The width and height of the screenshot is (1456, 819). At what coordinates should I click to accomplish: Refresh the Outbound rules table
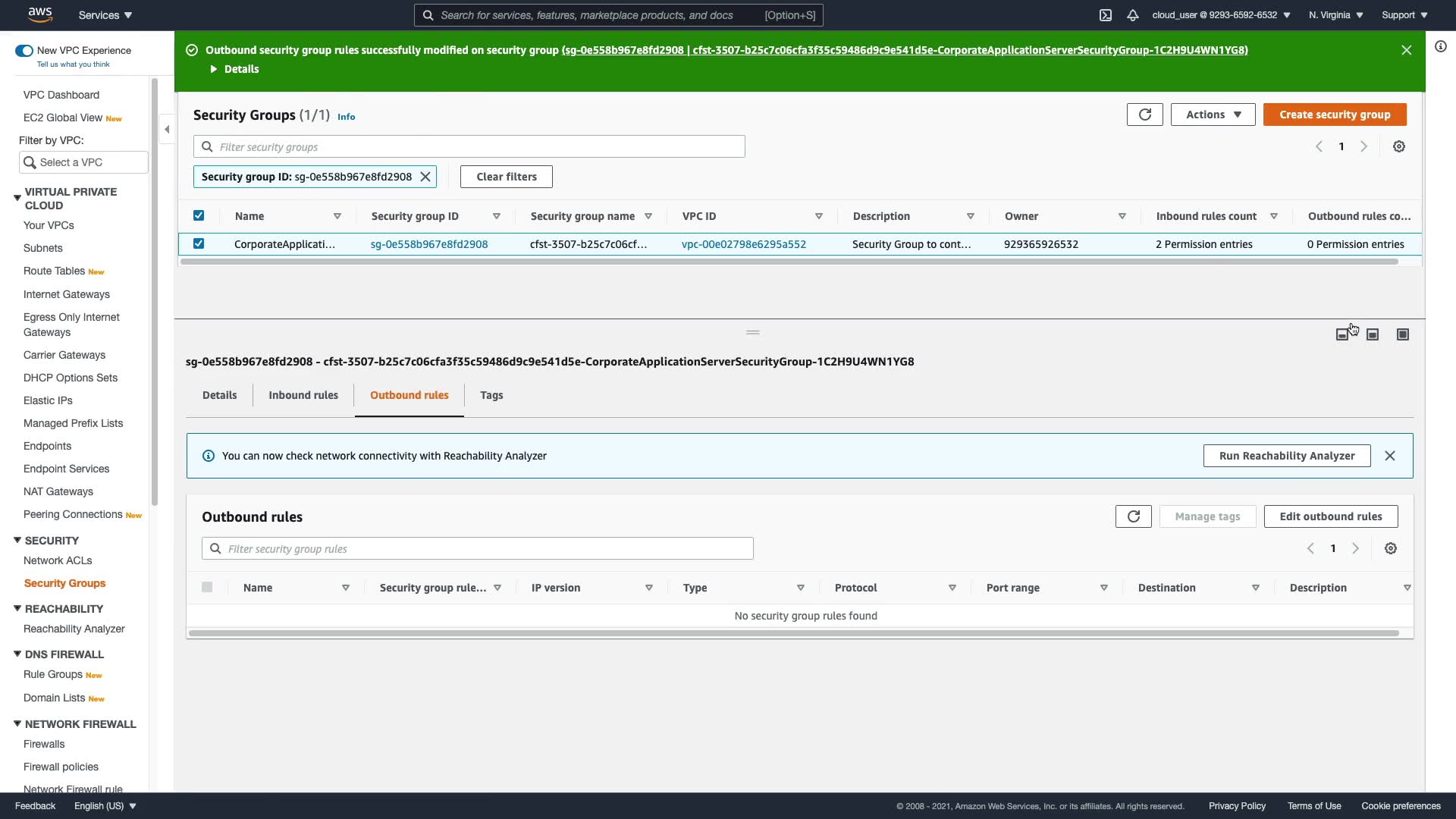pyautogui.click(x=1133, y=516)
